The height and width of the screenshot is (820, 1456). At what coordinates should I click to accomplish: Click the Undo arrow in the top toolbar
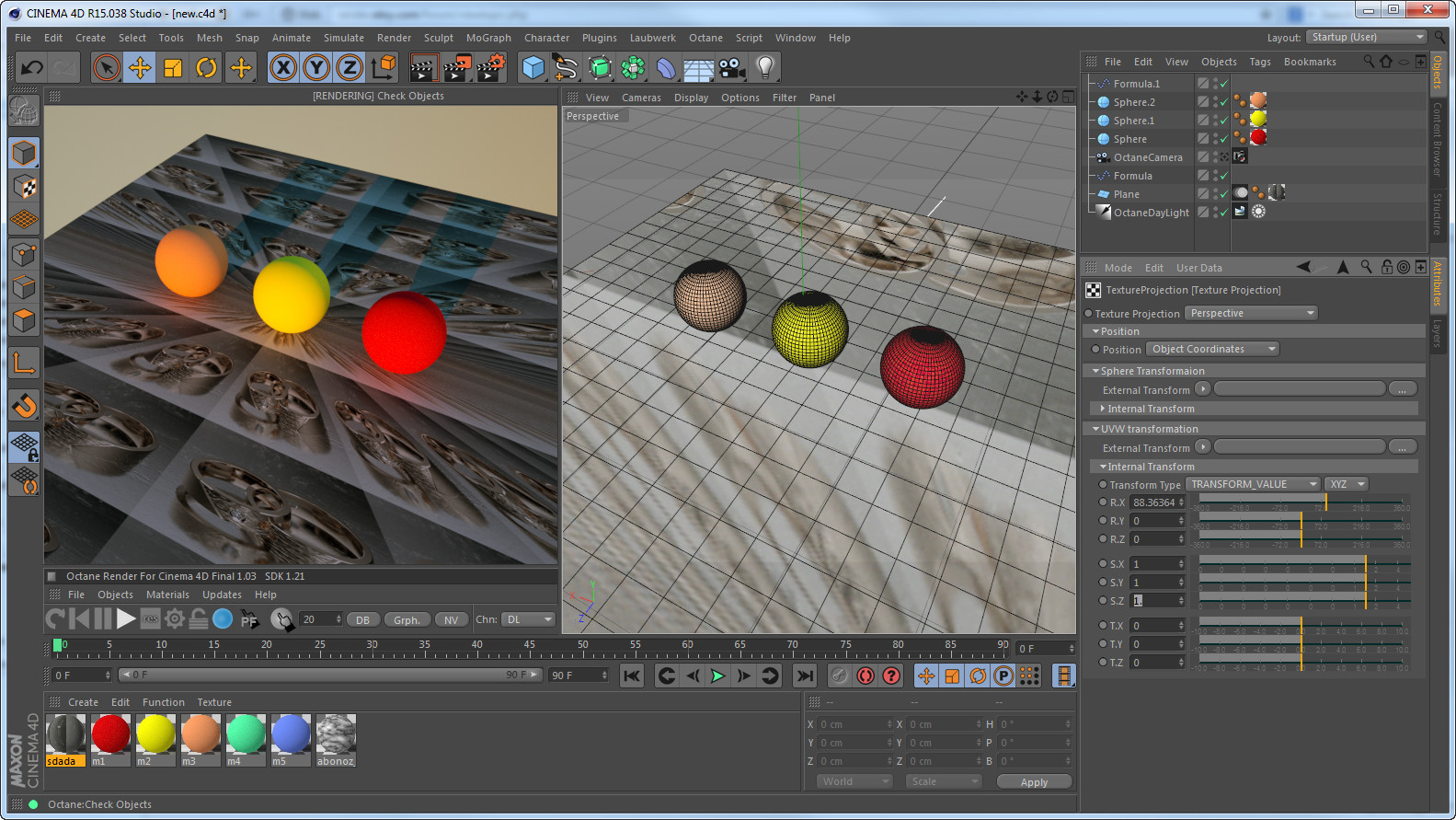click(32, 67)
